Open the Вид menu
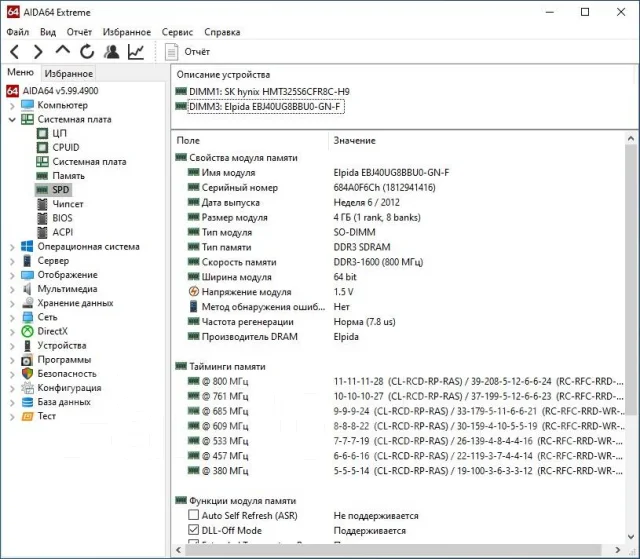The height and width of the screenshot is (559, 640). click(48, 32)
